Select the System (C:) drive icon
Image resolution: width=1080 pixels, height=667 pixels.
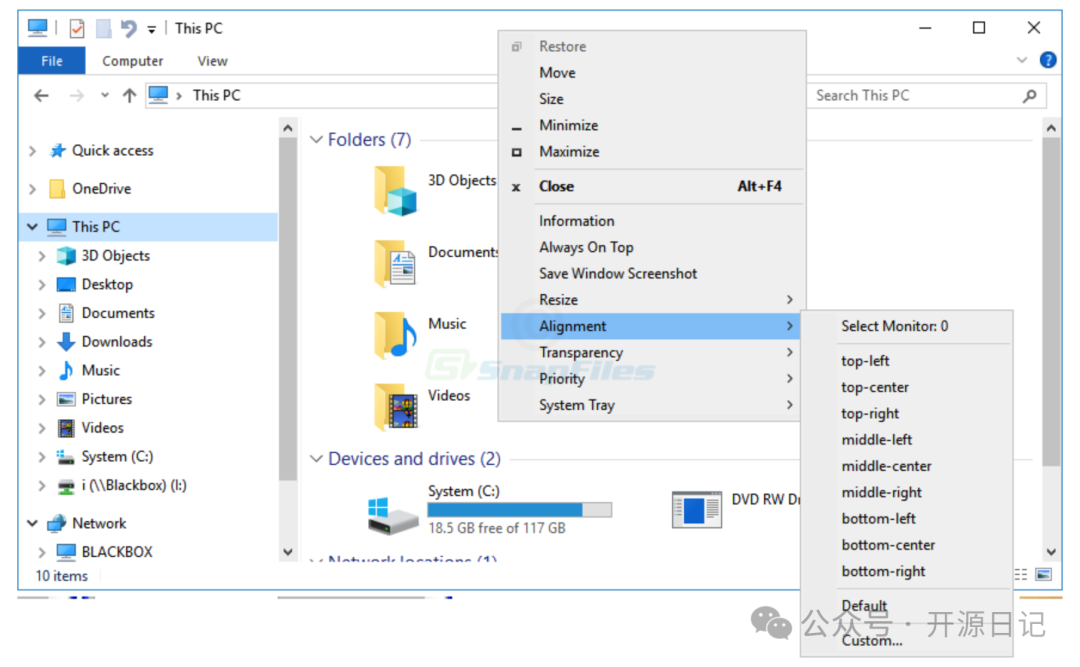tap(392, 514)
